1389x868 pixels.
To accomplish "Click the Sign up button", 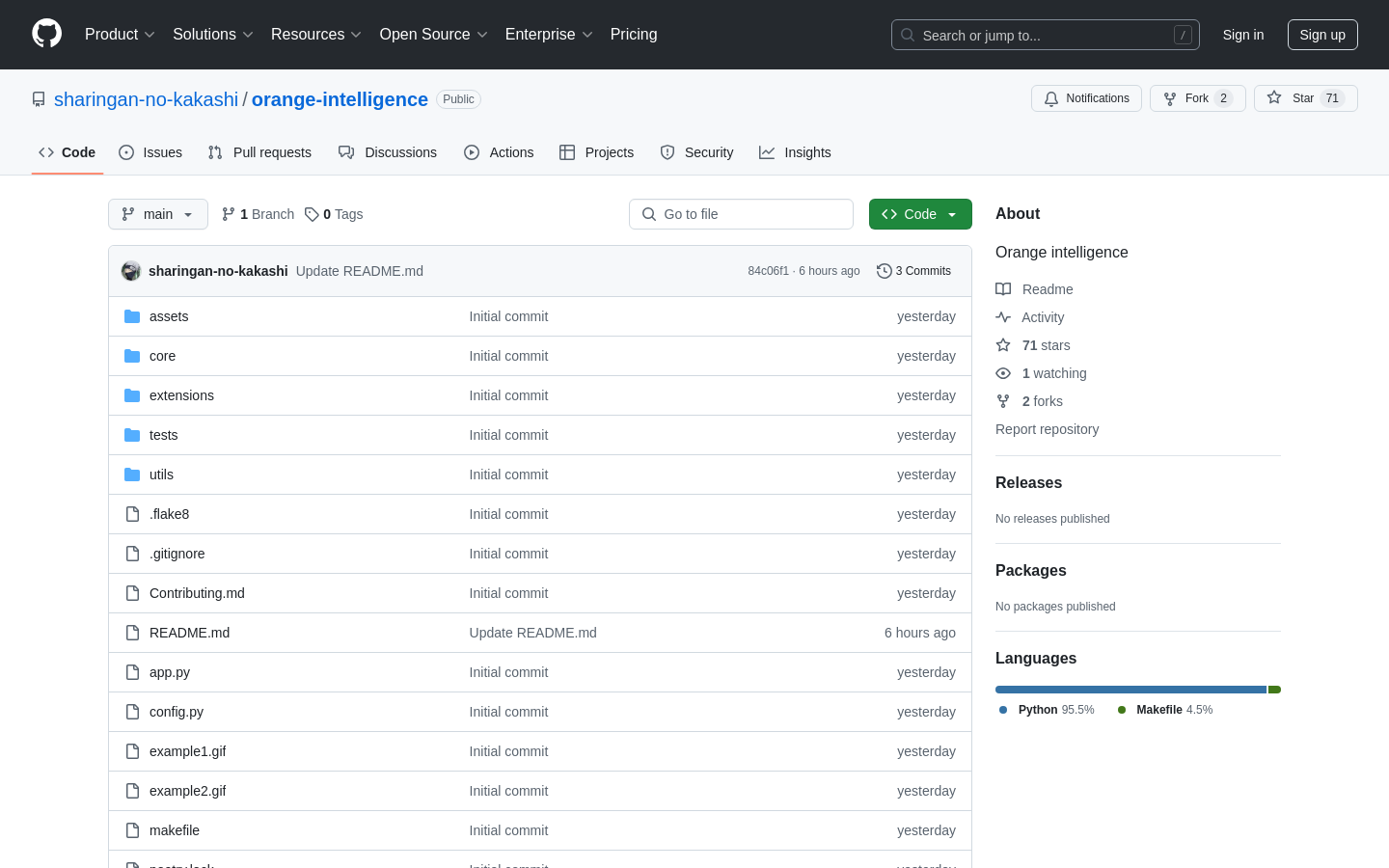I will [x=1322, y=35].
